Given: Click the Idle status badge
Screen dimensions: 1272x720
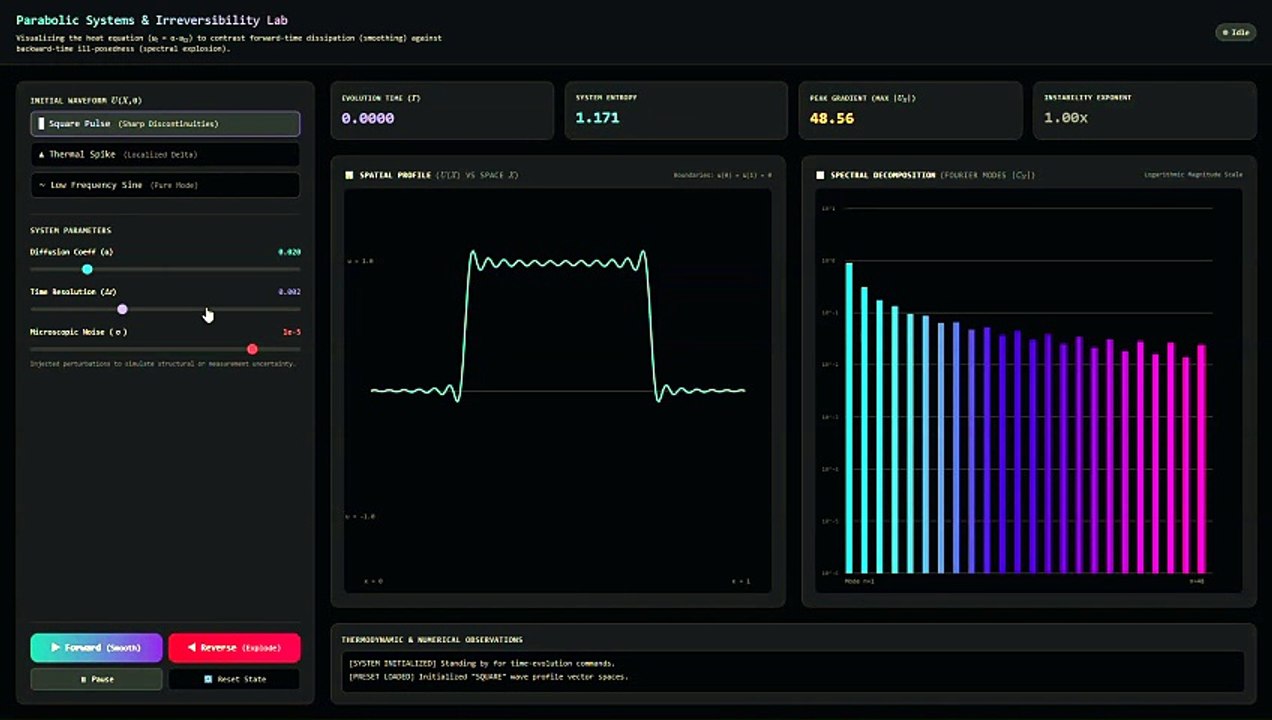Looking at the screenshot, I should (1236, 32).
